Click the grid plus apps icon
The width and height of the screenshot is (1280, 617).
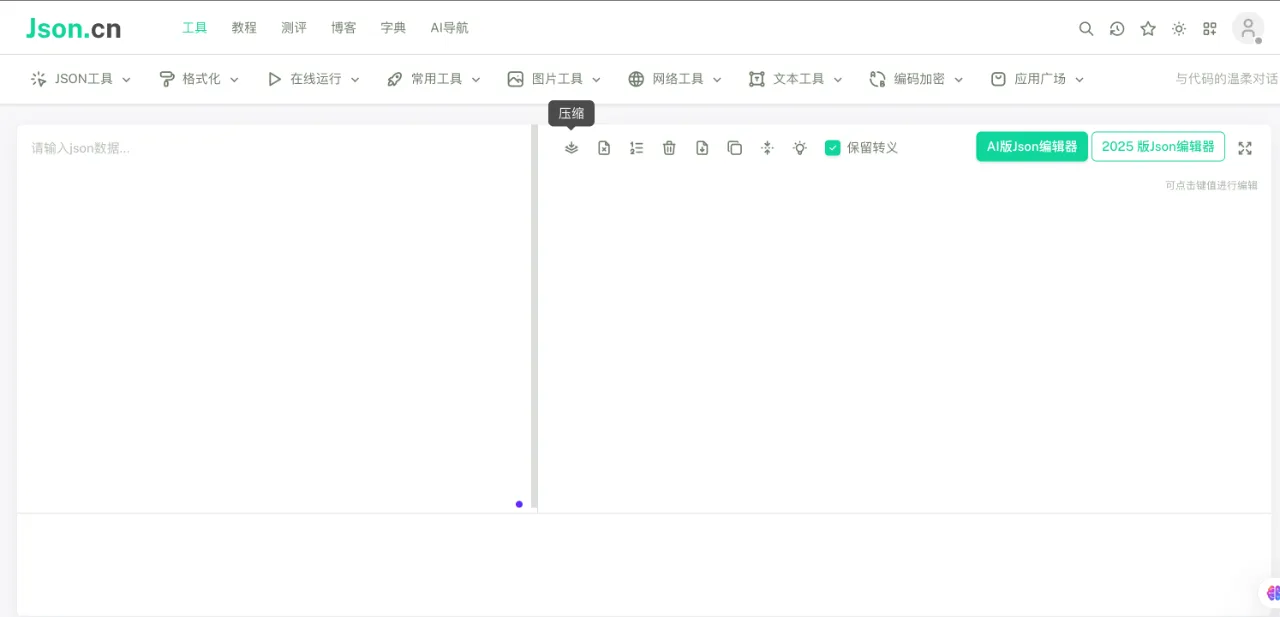[x=1210, y=29]
